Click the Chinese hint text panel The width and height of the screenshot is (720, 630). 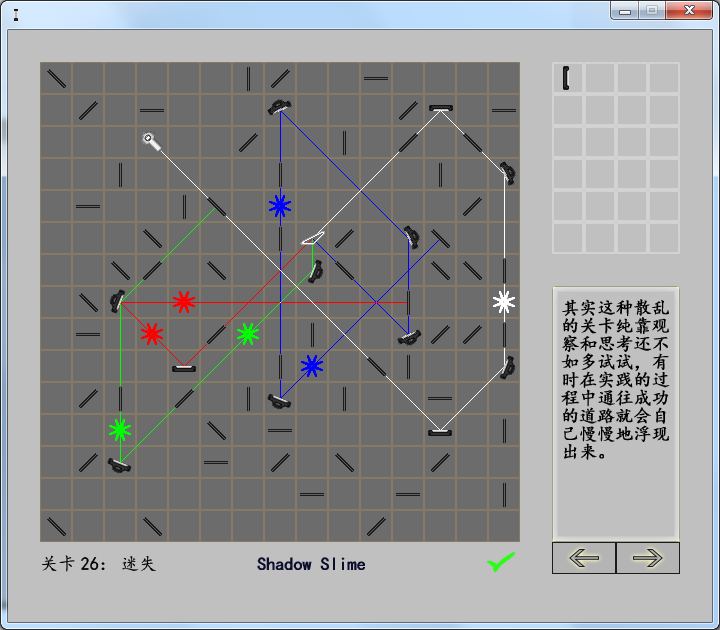[x=616, y=414]
